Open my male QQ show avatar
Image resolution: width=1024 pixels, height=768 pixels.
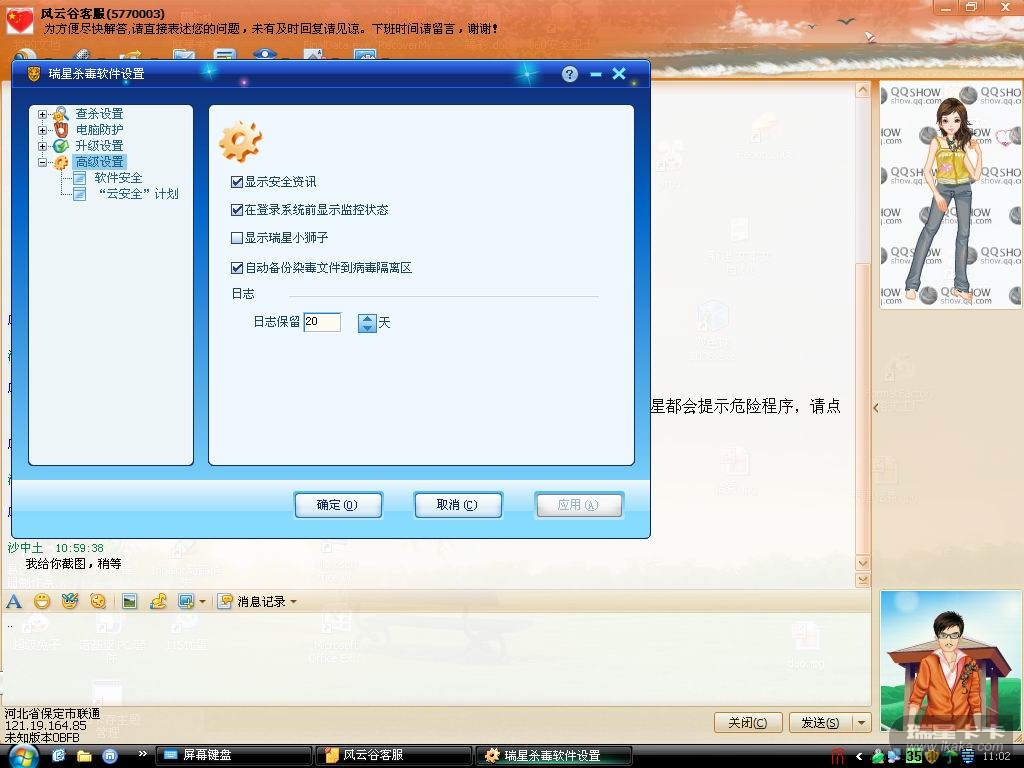[951, 661]
